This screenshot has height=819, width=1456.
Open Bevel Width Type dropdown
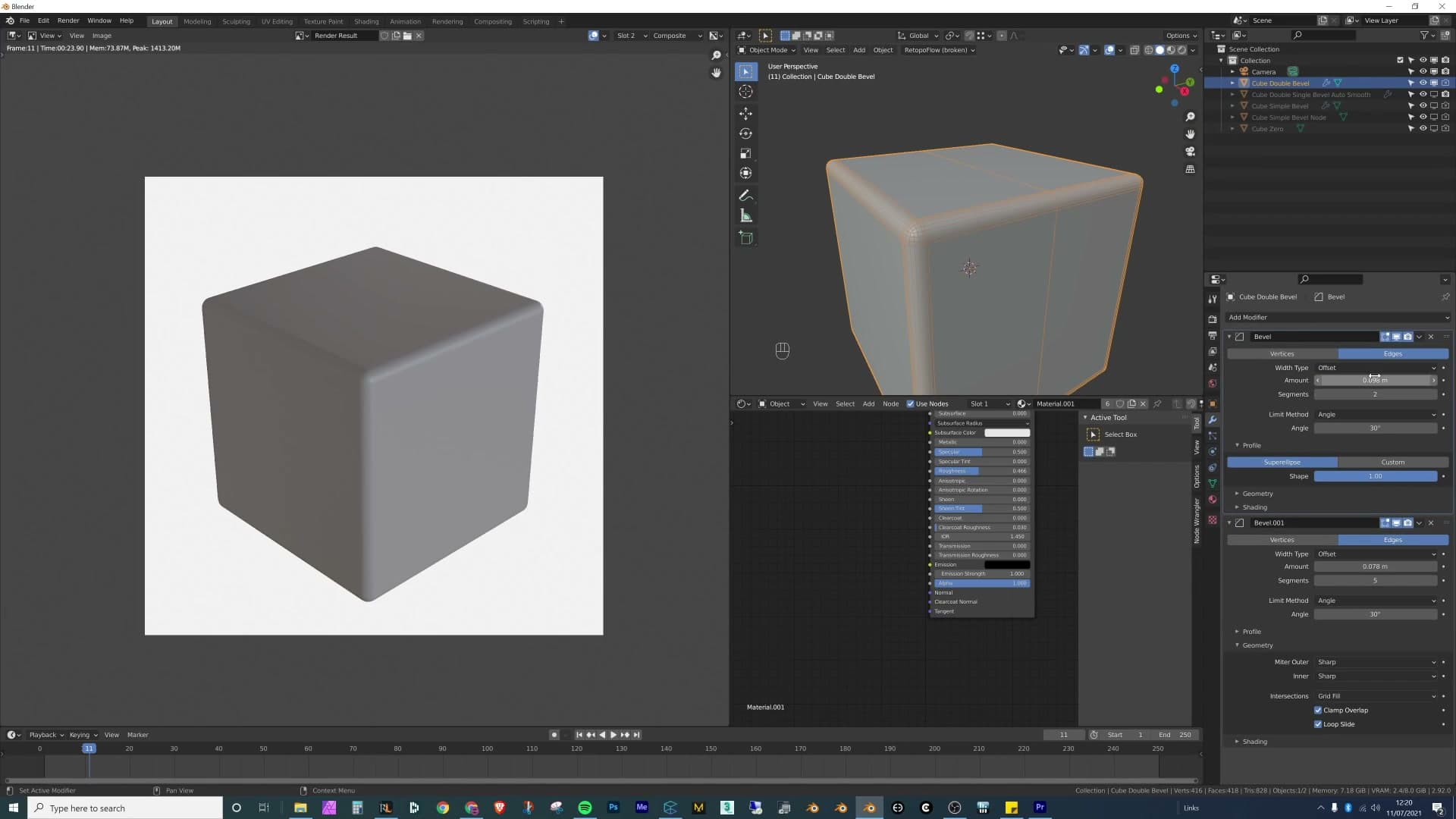(1376, 368)
